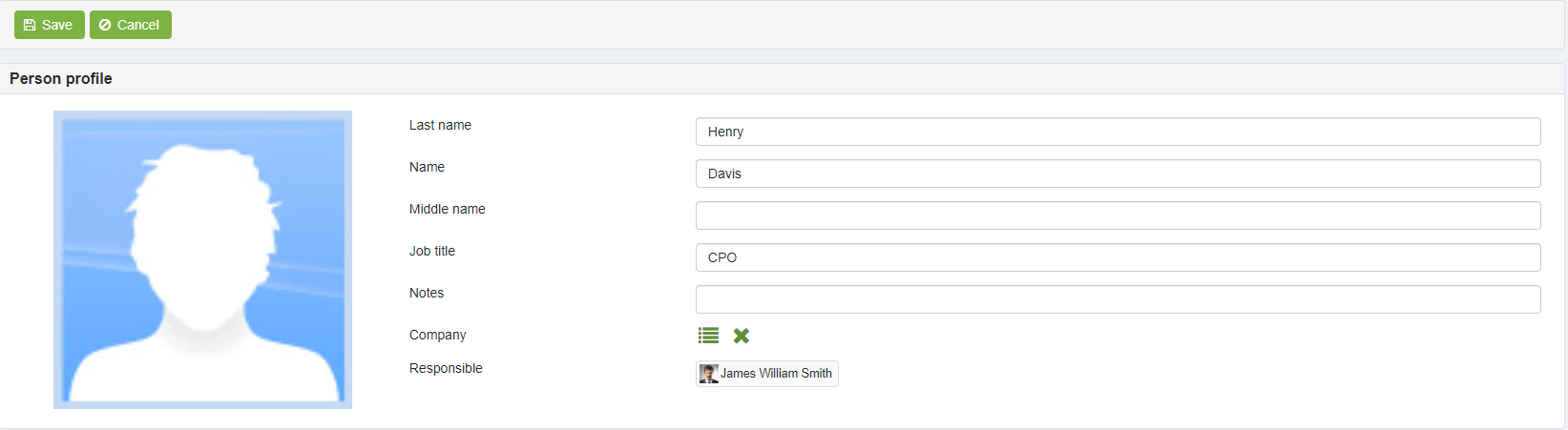Click the Job title label
Screen dimensions: 1568x430
[x=432, y=251]
